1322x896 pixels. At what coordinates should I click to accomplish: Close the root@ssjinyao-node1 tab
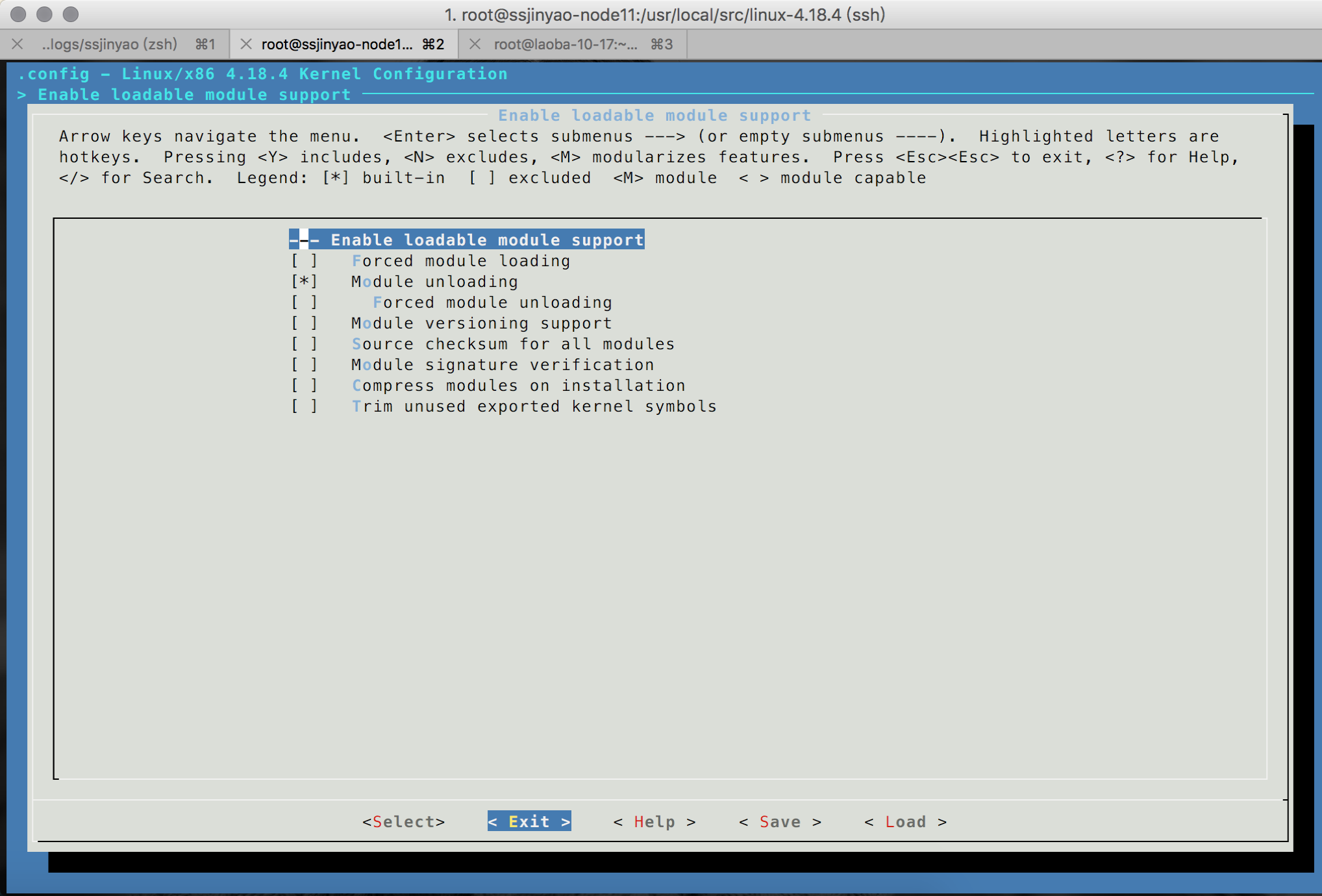pyautogui.click(x=246, y=44)
